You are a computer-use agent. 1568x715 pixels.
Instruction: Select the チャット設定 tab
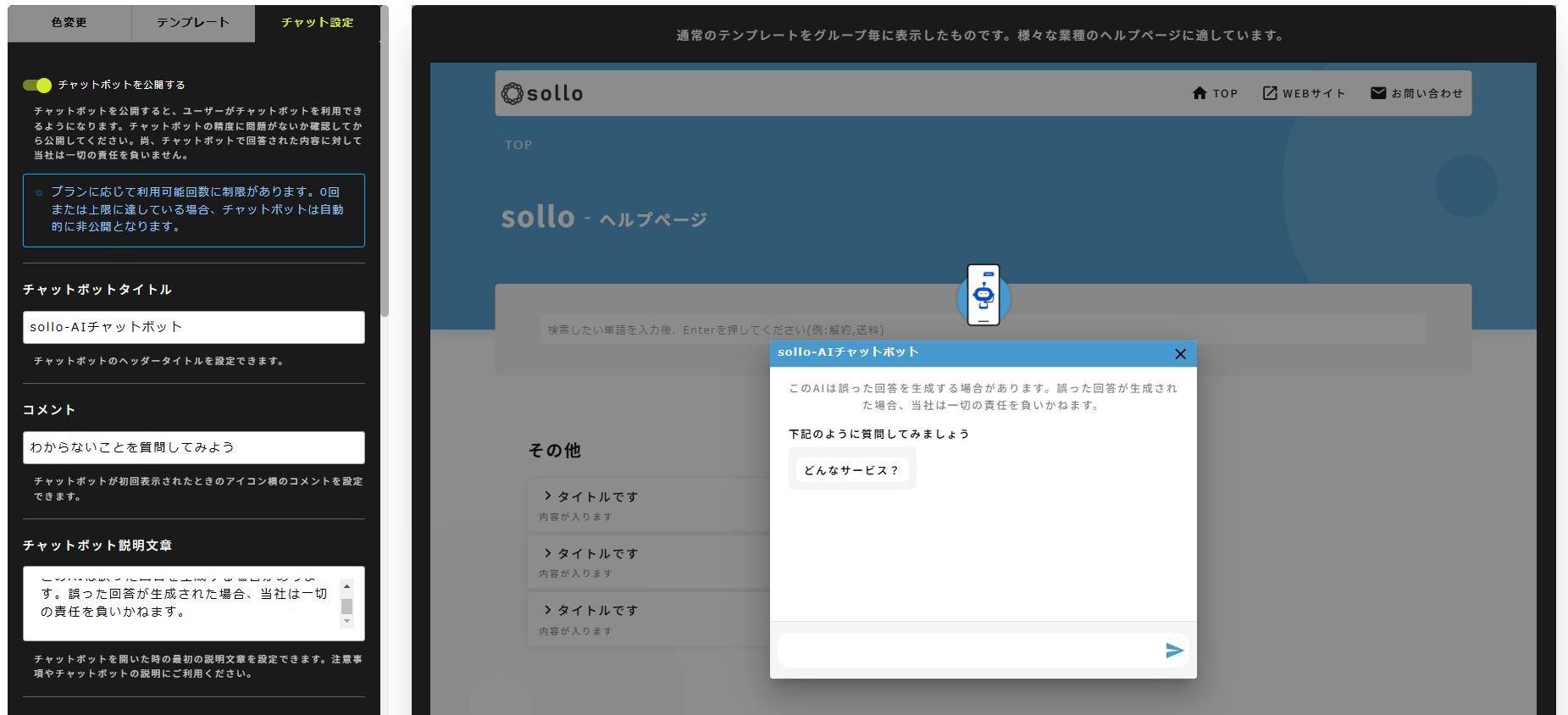coord(317,23)
